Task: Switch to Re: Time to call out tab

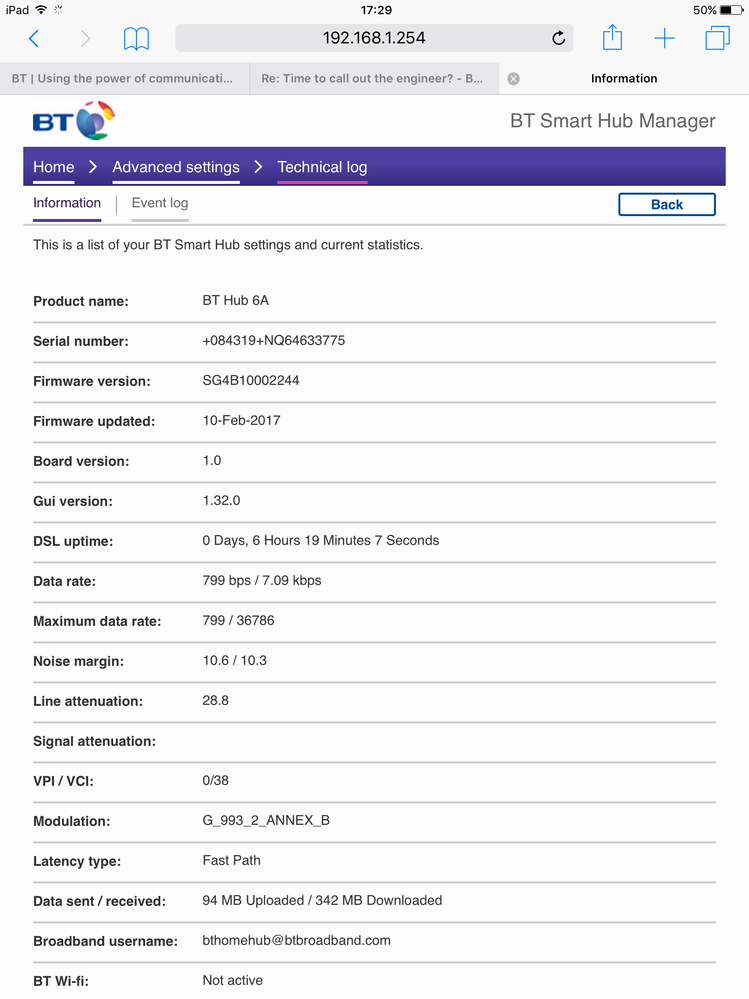Action: (374, 78)
